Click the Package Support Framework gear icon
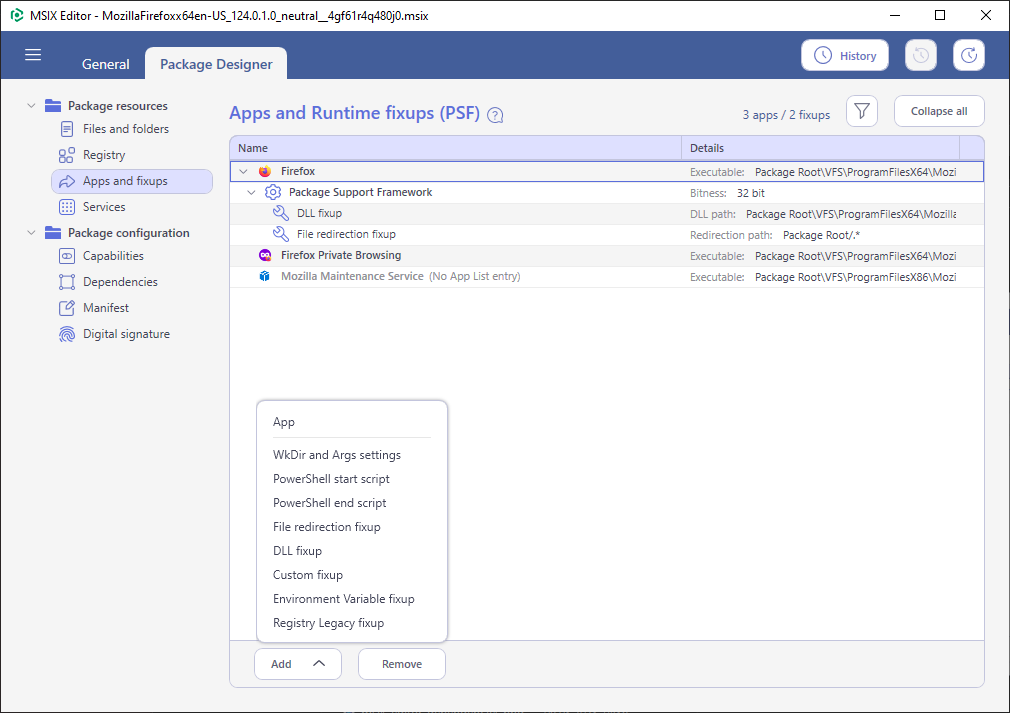The height and width of the screenshot is (713, 1010). 273,192
